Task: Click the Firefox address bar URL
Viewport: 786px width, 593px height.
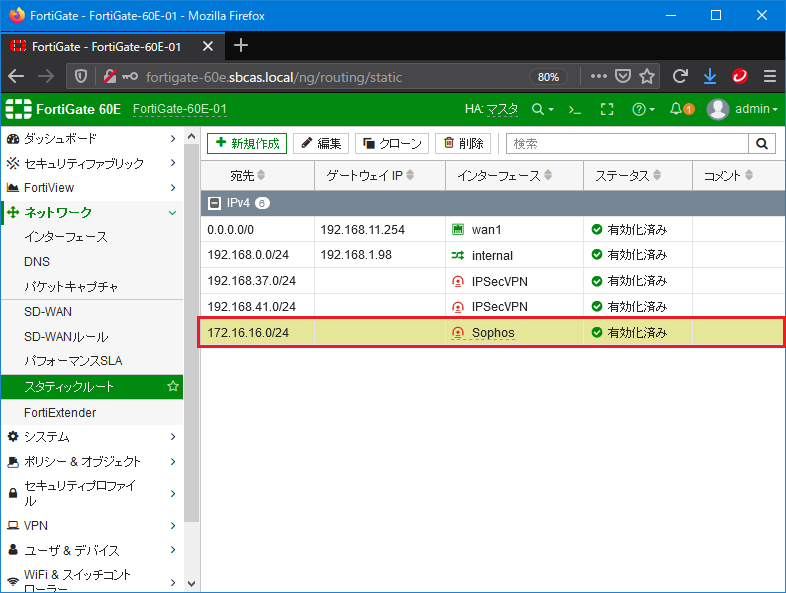Action: click(x=274, y=77)
